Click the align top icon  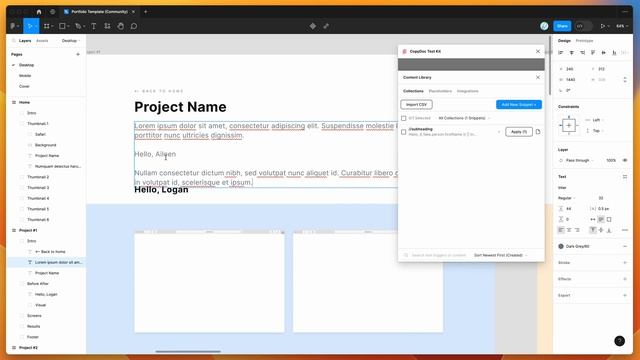[593, 53]
